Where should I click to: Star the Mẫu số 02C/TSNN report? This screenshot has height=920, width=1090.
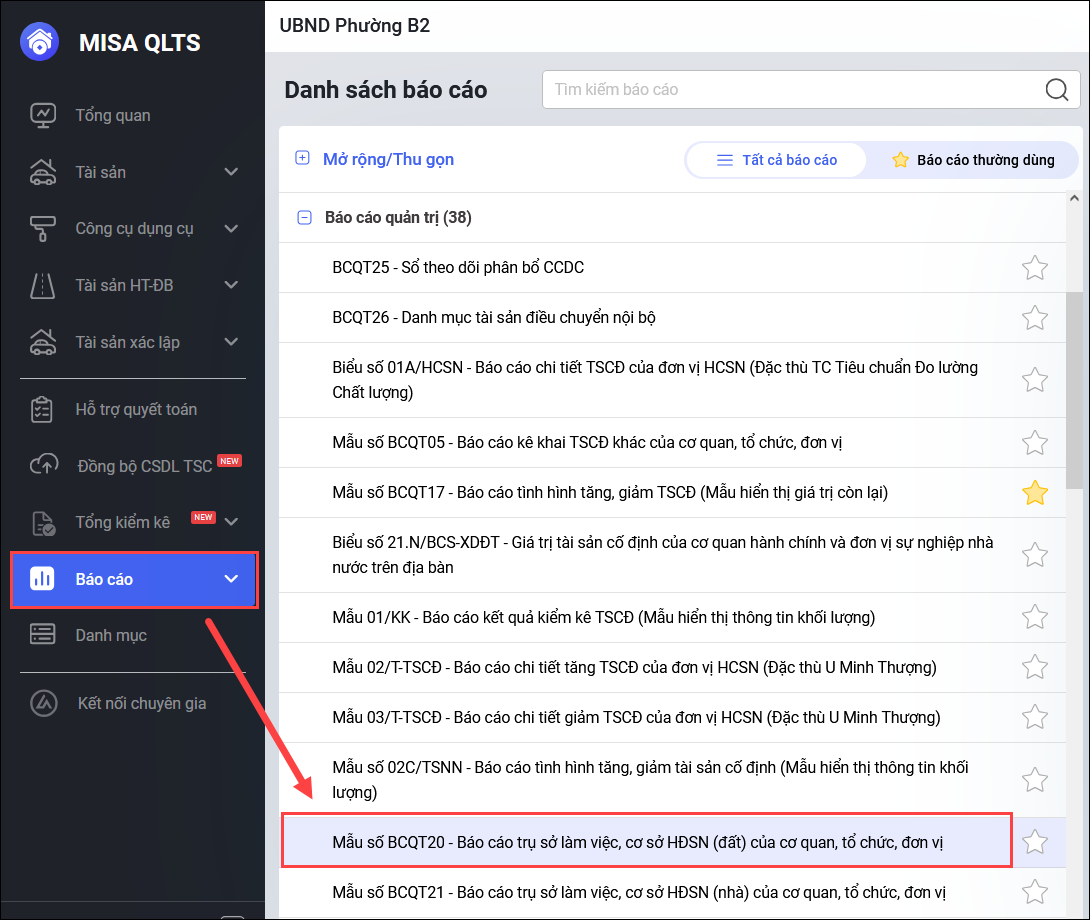1034,780
